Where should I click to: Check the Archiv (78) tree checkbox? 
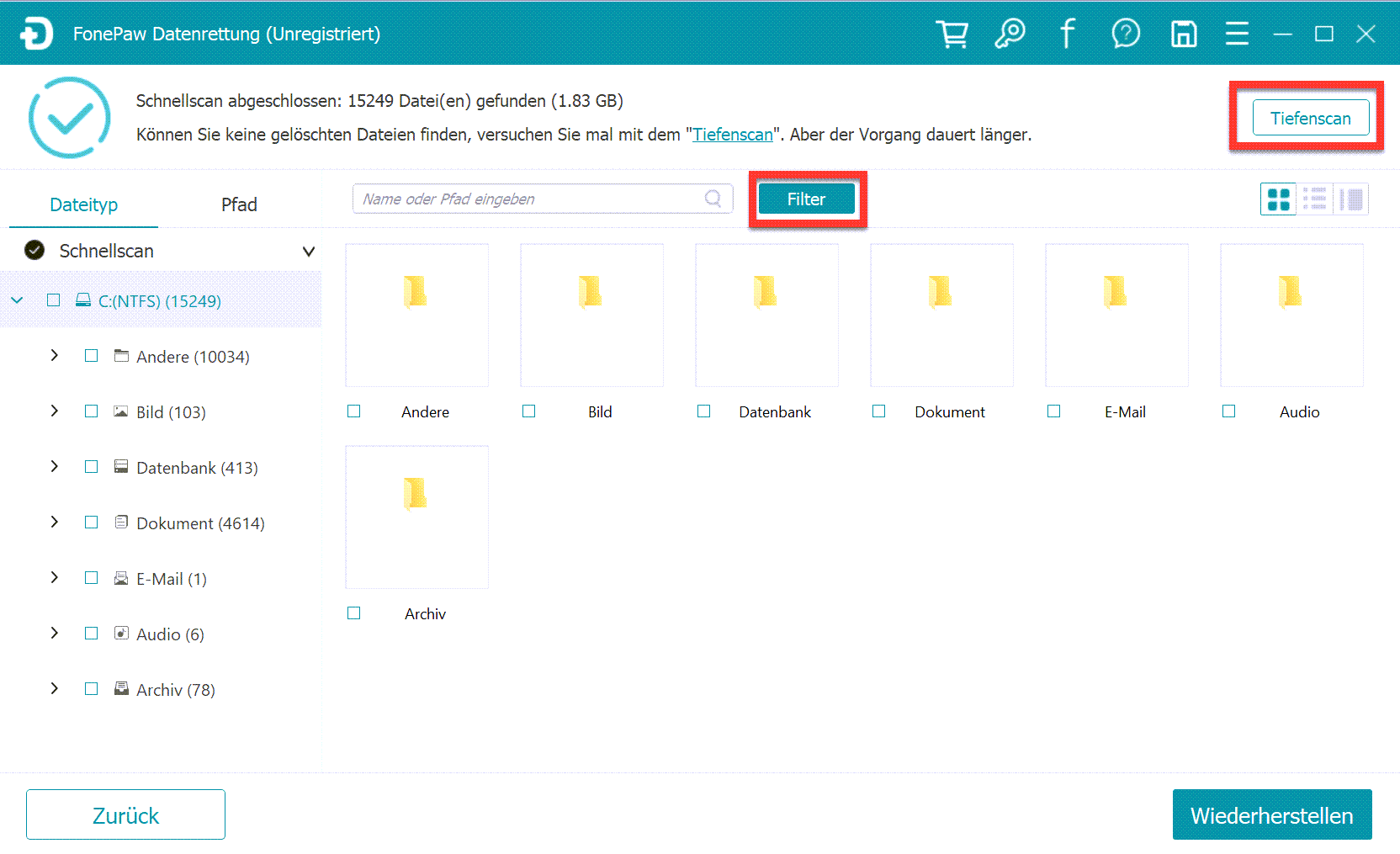click(92, 689)
